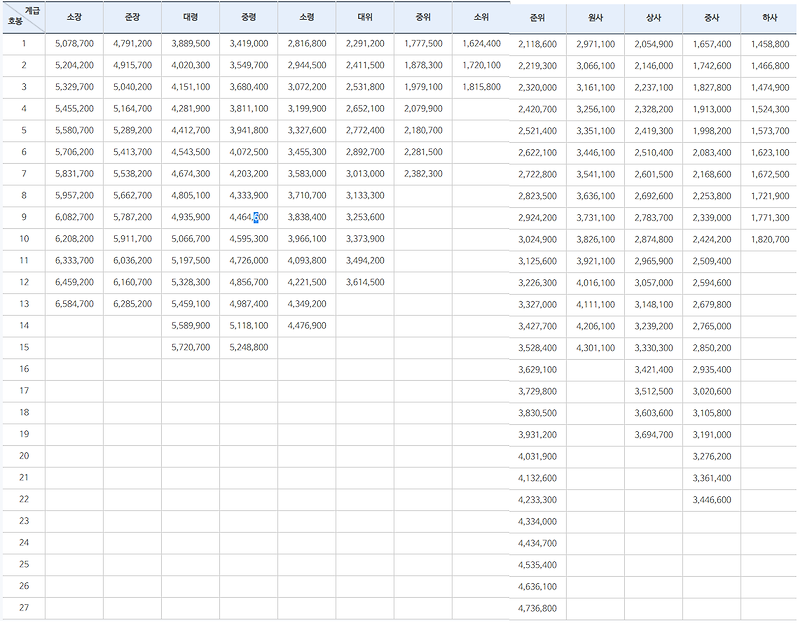Click the value 1,815,800 in row 3

(x=482, y=87)
